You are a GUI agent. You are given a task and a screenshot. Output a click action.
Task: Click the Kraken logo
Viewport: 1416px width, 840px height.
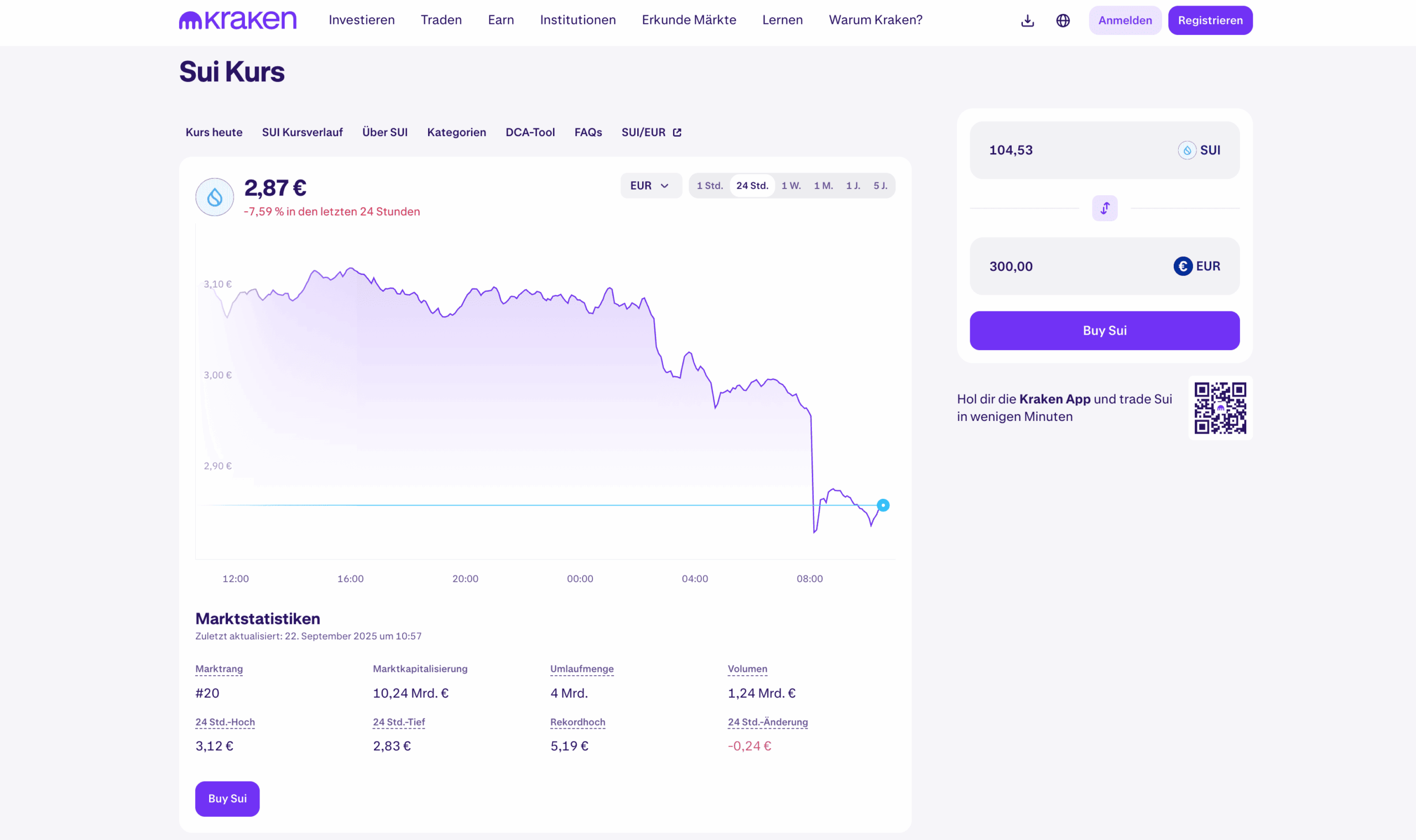pos(238,20)
